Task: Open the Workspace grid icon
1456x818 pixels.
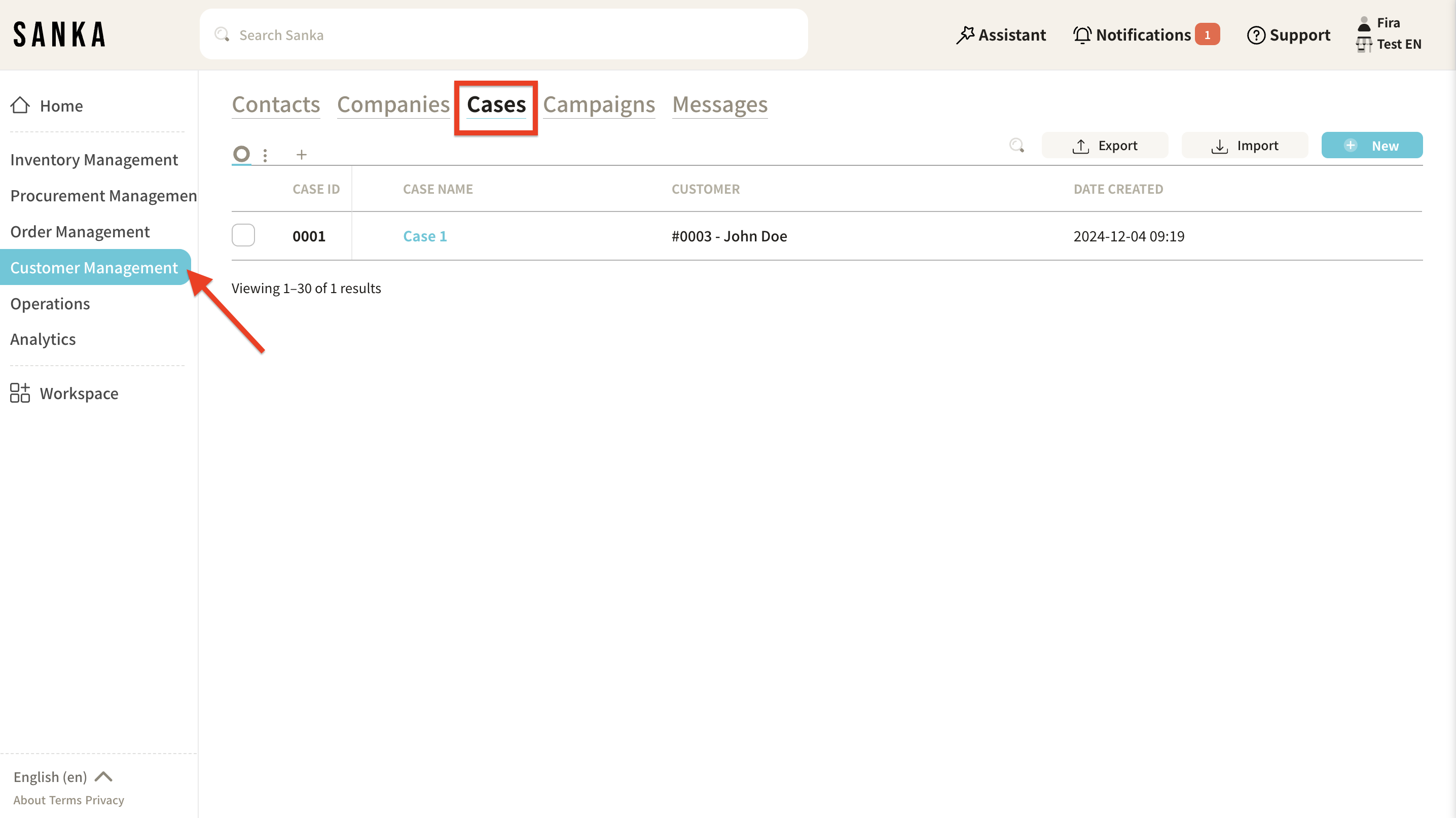Action: [x=20, y=393]
